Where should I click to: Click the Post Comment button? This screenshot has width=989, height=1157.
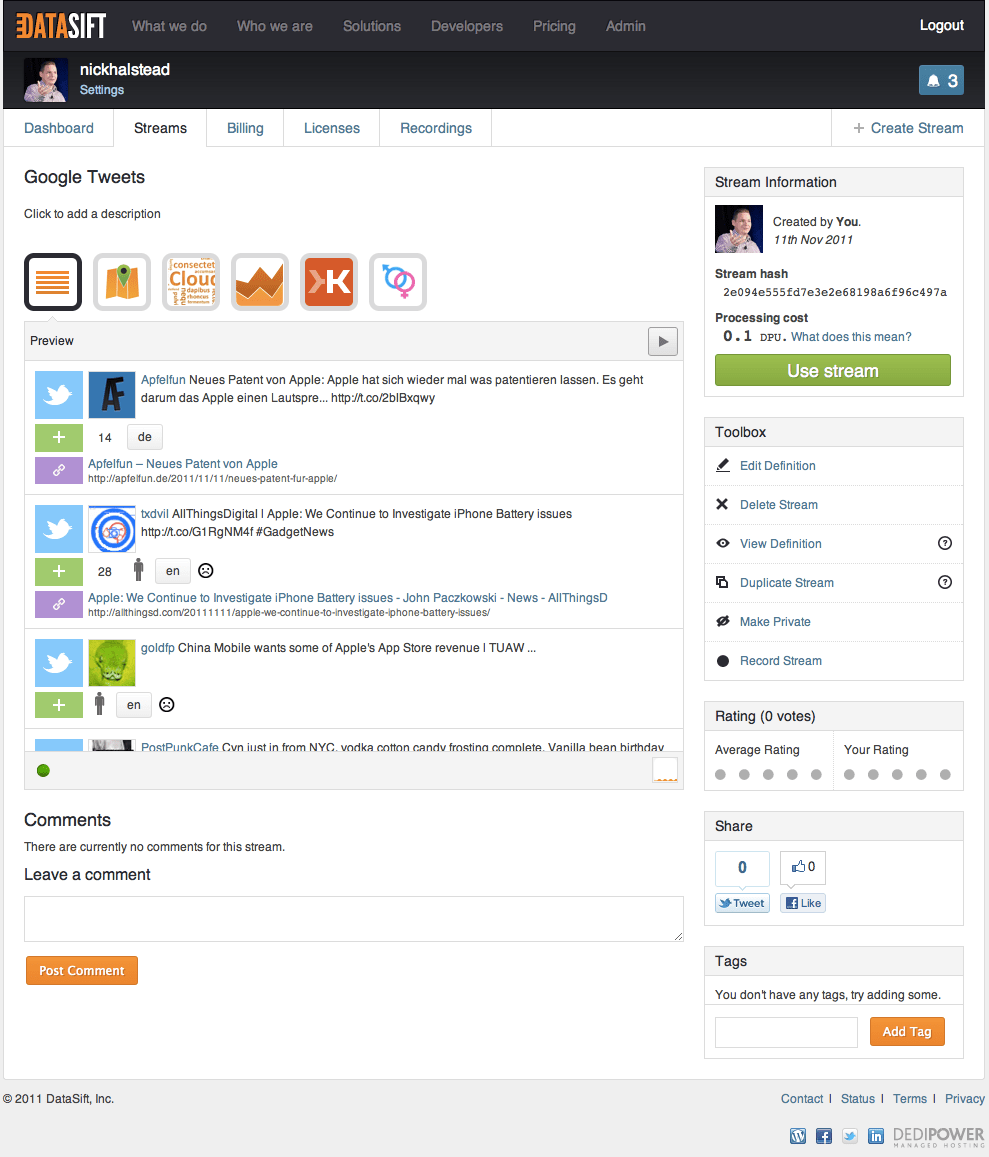pyautogui.click(x=82, y=970)
